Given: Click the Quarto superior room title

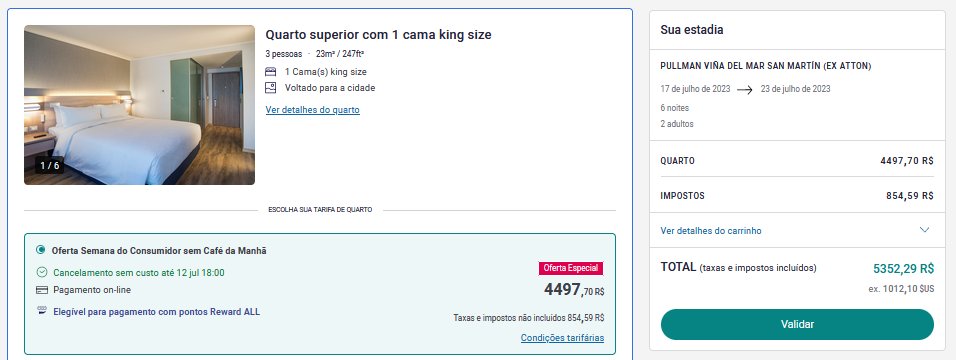Looking at the screenshot, I should tap(378, 35).
